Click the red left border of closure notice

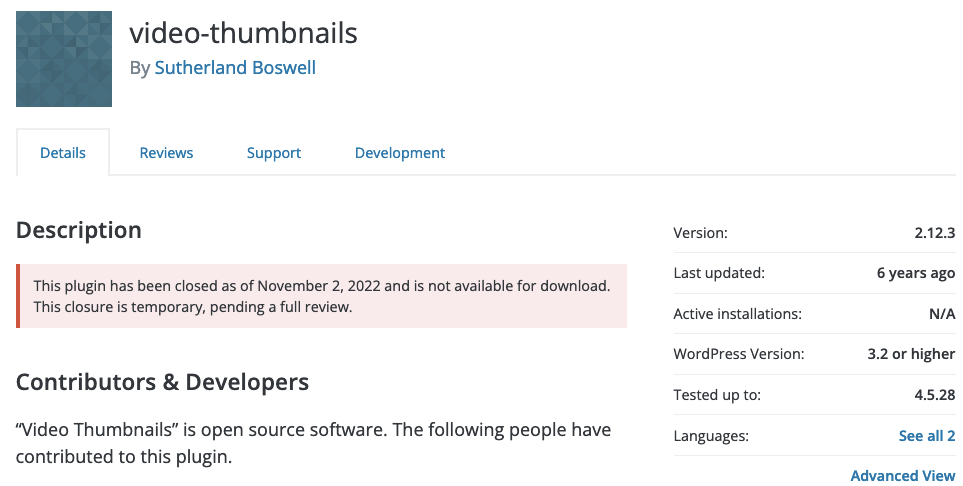[18, 296]
